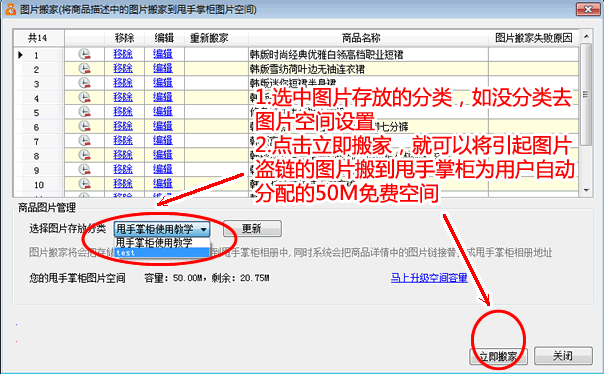Edit the product in row 4
The image size is (604, 374).
pyautogui.click(x=163, y=97)
